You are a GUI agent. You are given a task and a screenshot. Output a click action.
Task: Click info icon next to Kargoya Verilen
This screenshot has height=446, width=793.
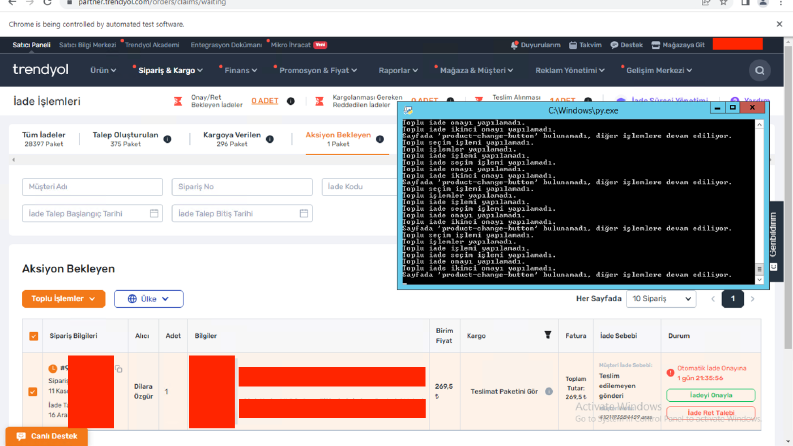[x=270, y=139]
